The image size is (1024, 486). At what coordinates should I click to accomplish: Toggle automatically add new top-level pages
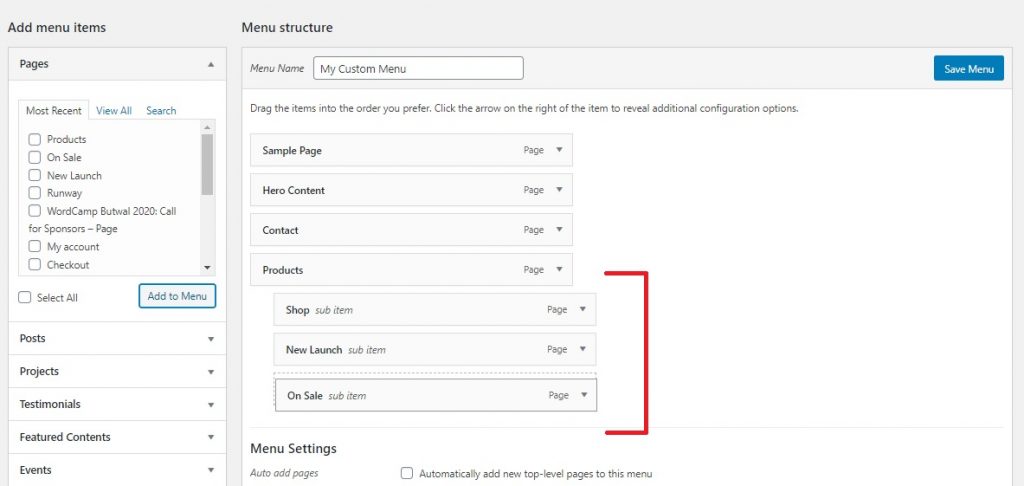(x=407, y=473)
